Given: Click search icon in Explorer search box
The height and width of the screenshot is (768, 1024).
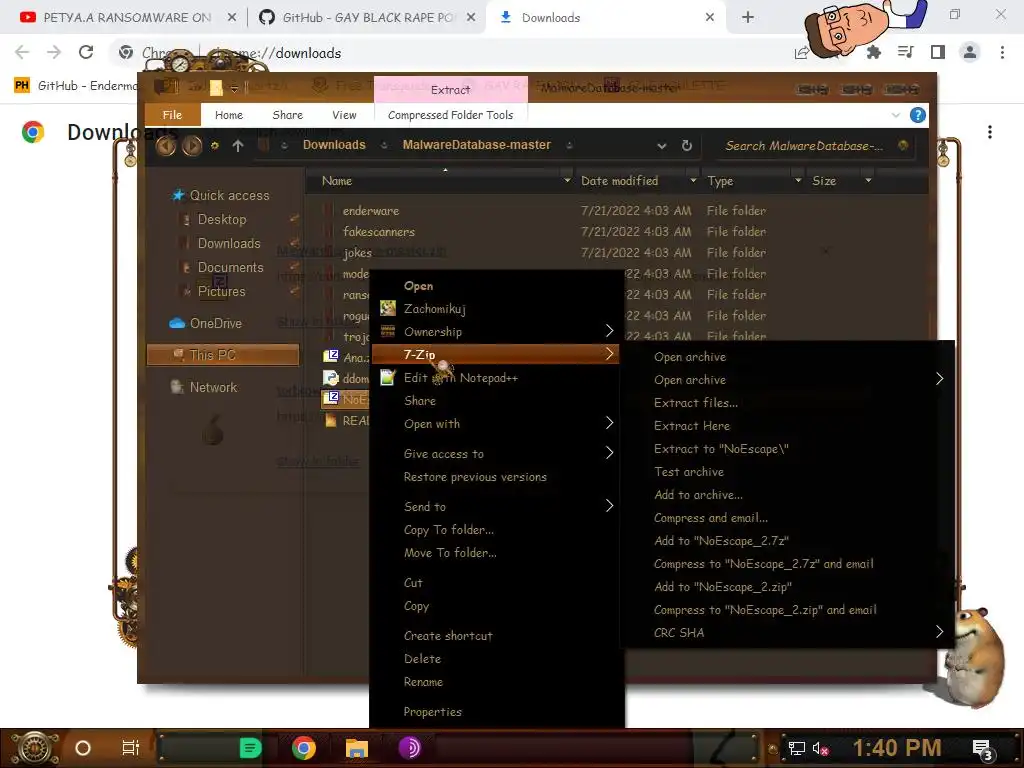Looking at the screenshot, I should (903, 145).
